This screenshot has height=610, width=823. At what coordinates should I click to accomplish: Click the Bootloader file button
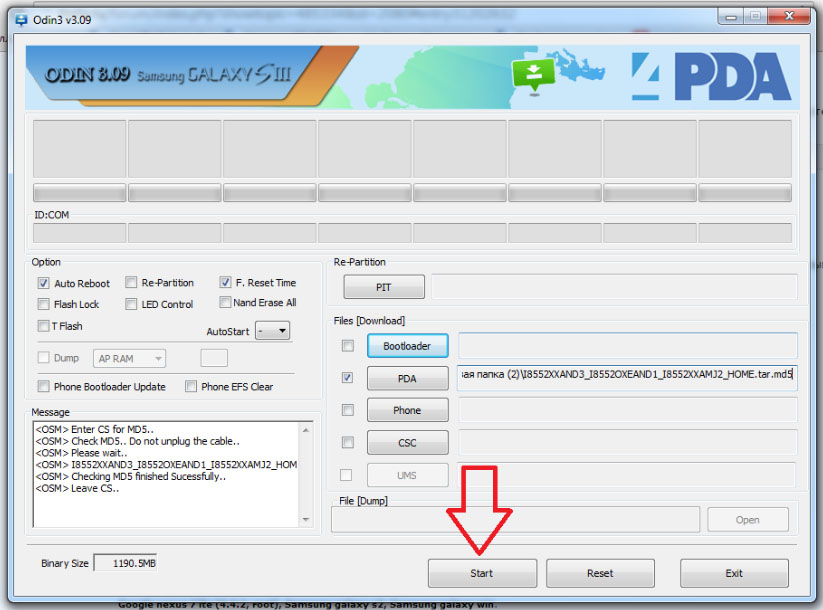pos(407,346)
